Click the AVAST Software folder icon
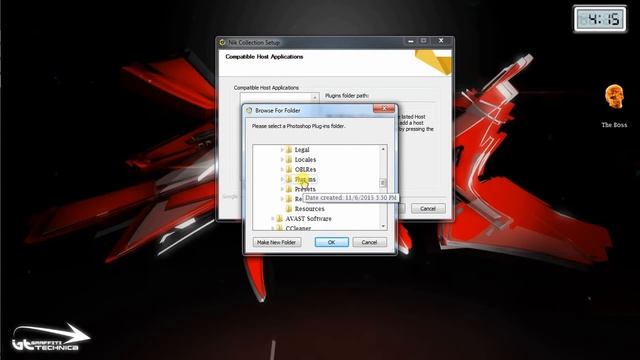 coord(280,218)
